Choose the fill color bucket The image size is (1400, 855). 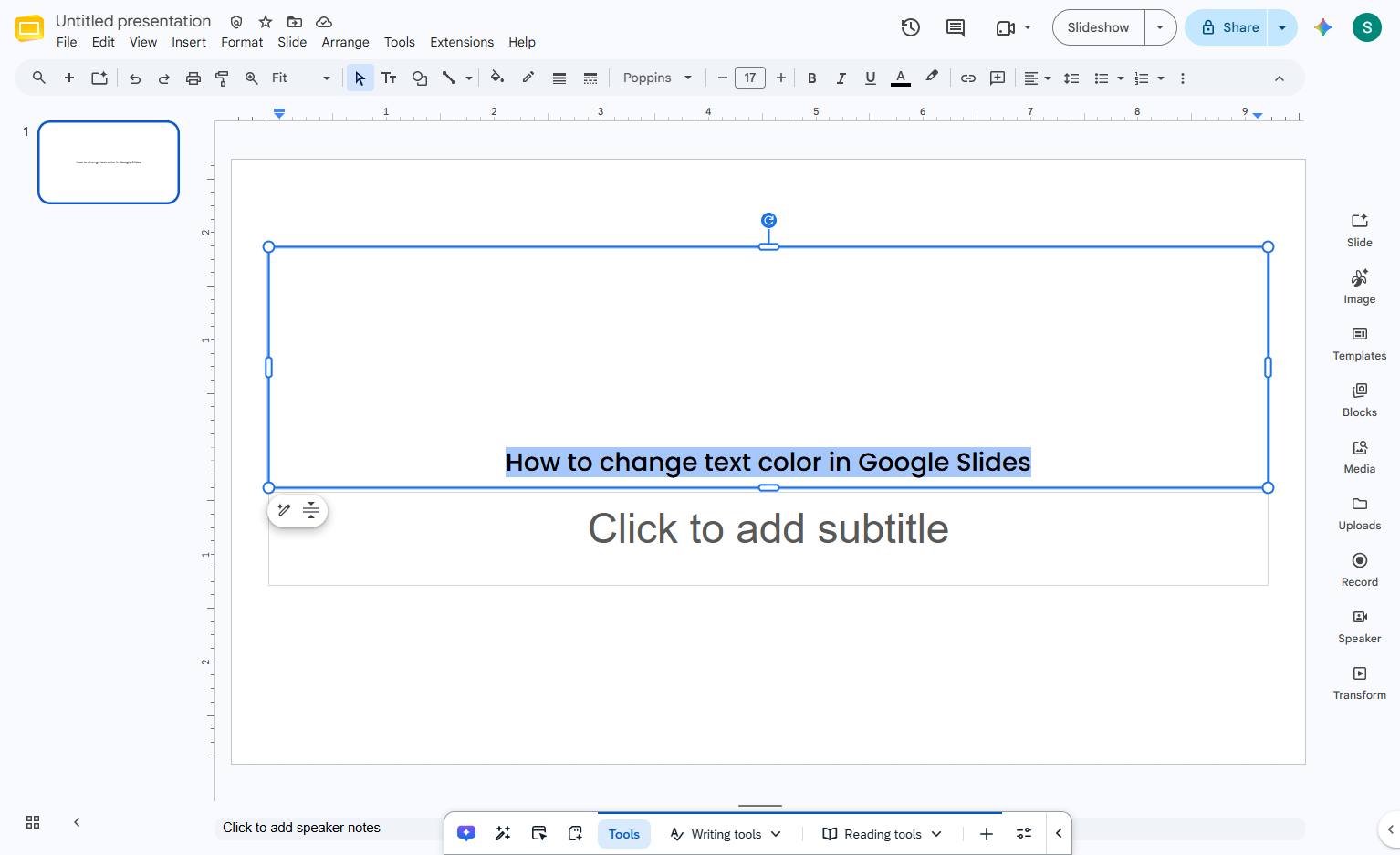(497, 78)
